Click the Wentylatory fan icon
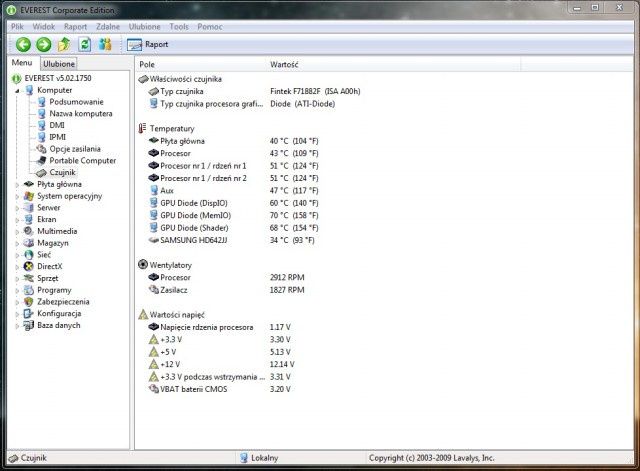 tap(143, 264)
